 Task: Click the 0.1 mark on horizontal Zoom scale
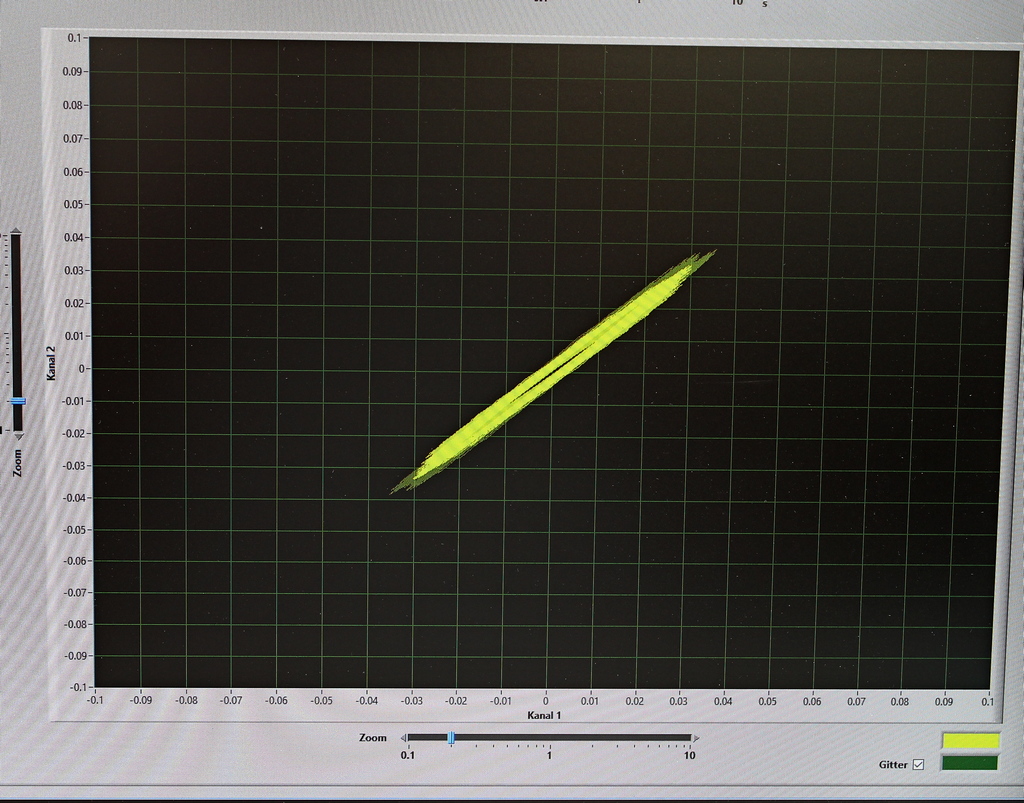tap(408, 755)
